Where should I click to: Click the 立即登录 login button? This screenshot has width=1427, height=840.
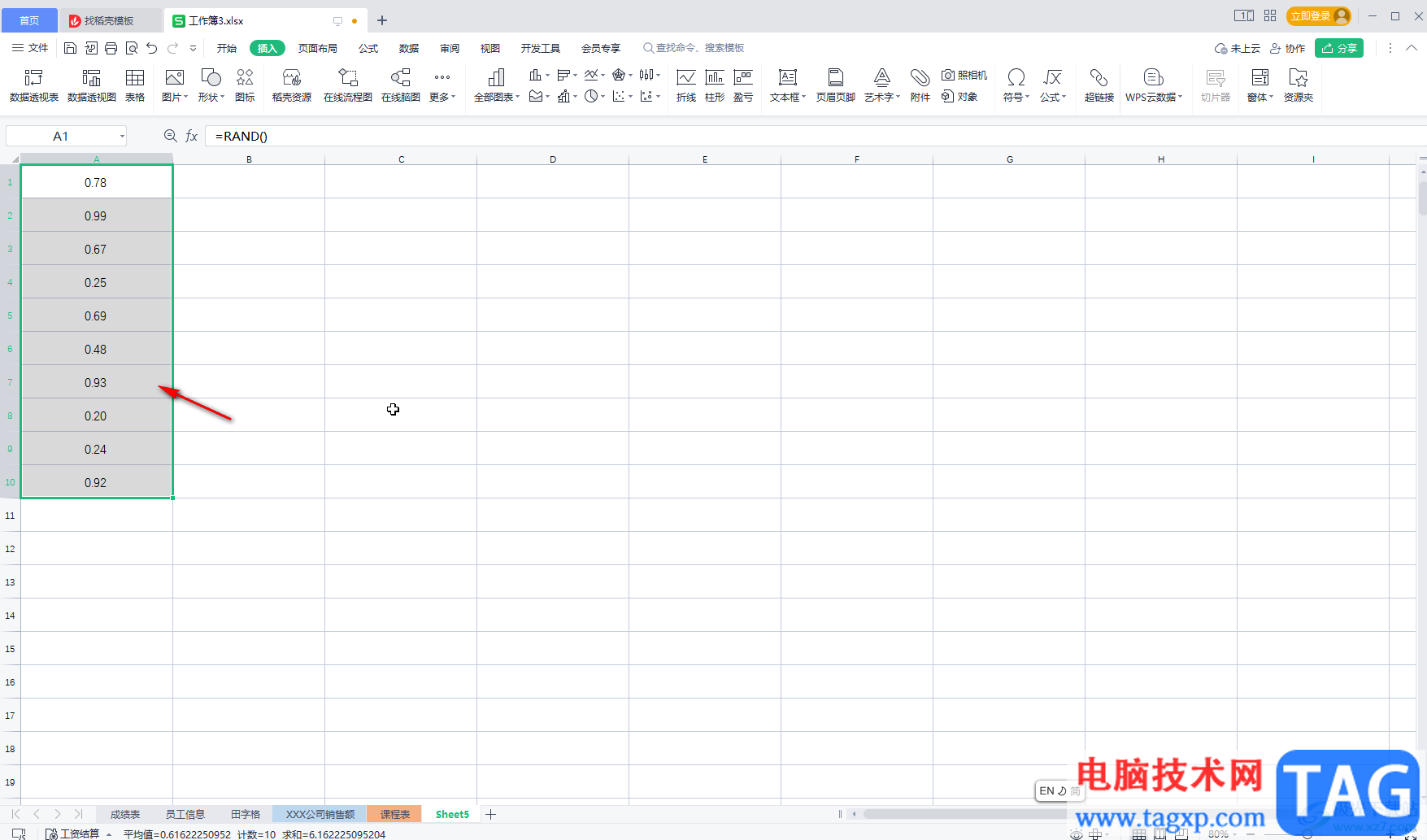[x=1318, y=16]
